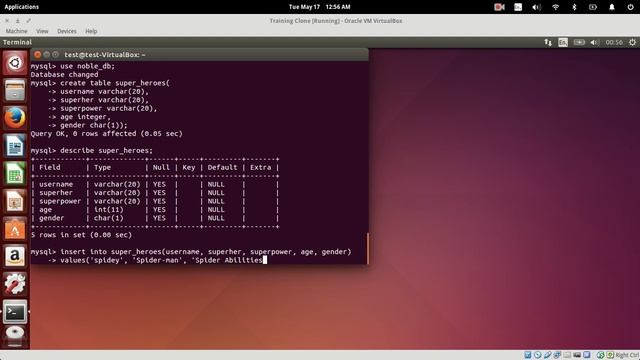Click the terminal window scrollbar
Viewport: 640px width, 360px height.
(x=368, y=248)
